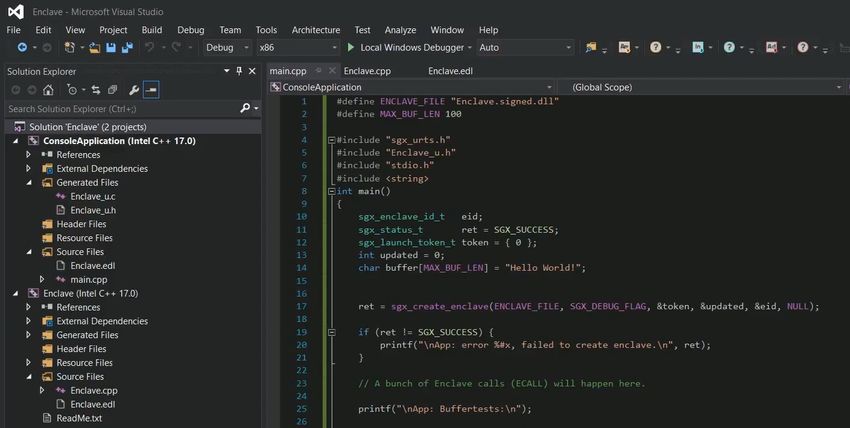Open the dropdown arrow next to New Project
This screenshot has height=428, width=850.
click(82, 48)
